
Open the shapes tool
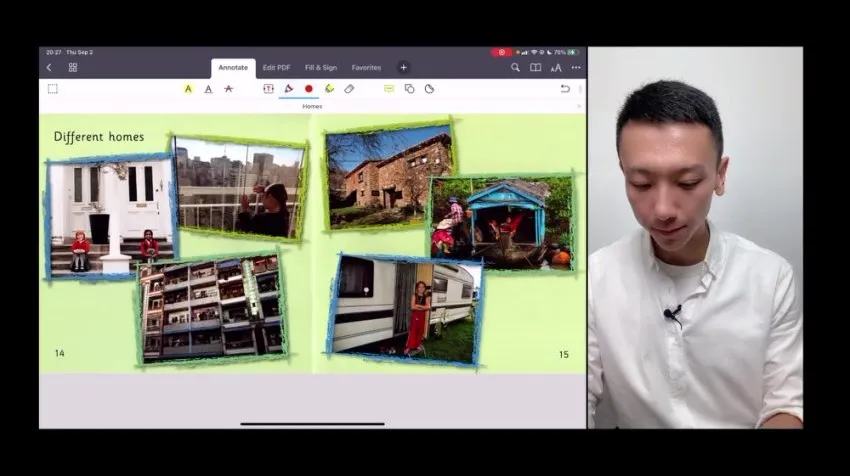point(409,89)
